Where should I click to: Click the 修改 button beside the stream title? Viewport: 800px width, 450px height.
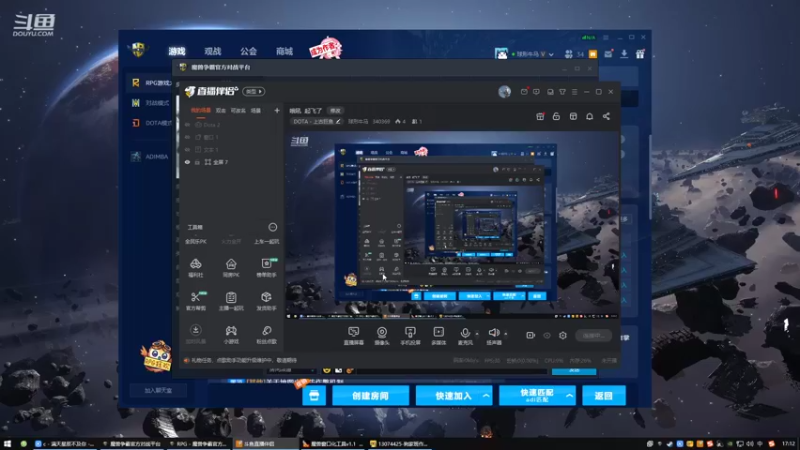coord(335,110)
